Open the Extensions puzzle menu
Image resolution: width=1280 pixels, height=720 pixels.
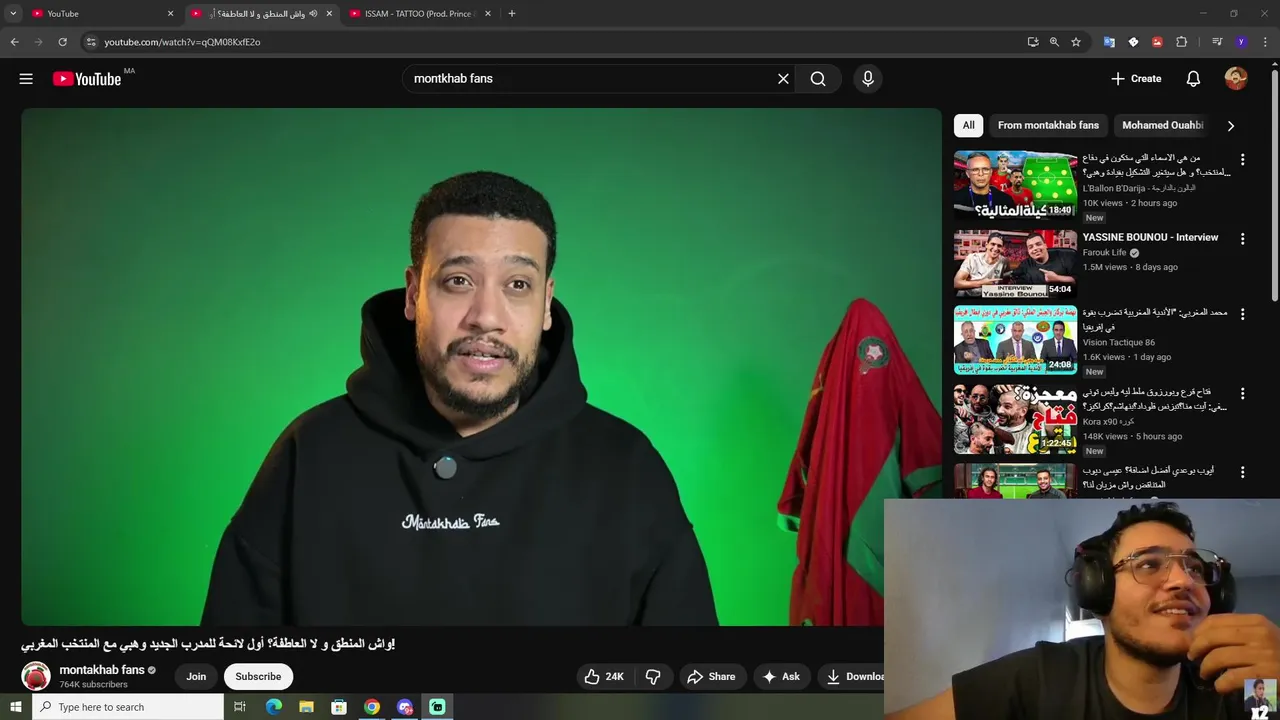(1181, 42)
